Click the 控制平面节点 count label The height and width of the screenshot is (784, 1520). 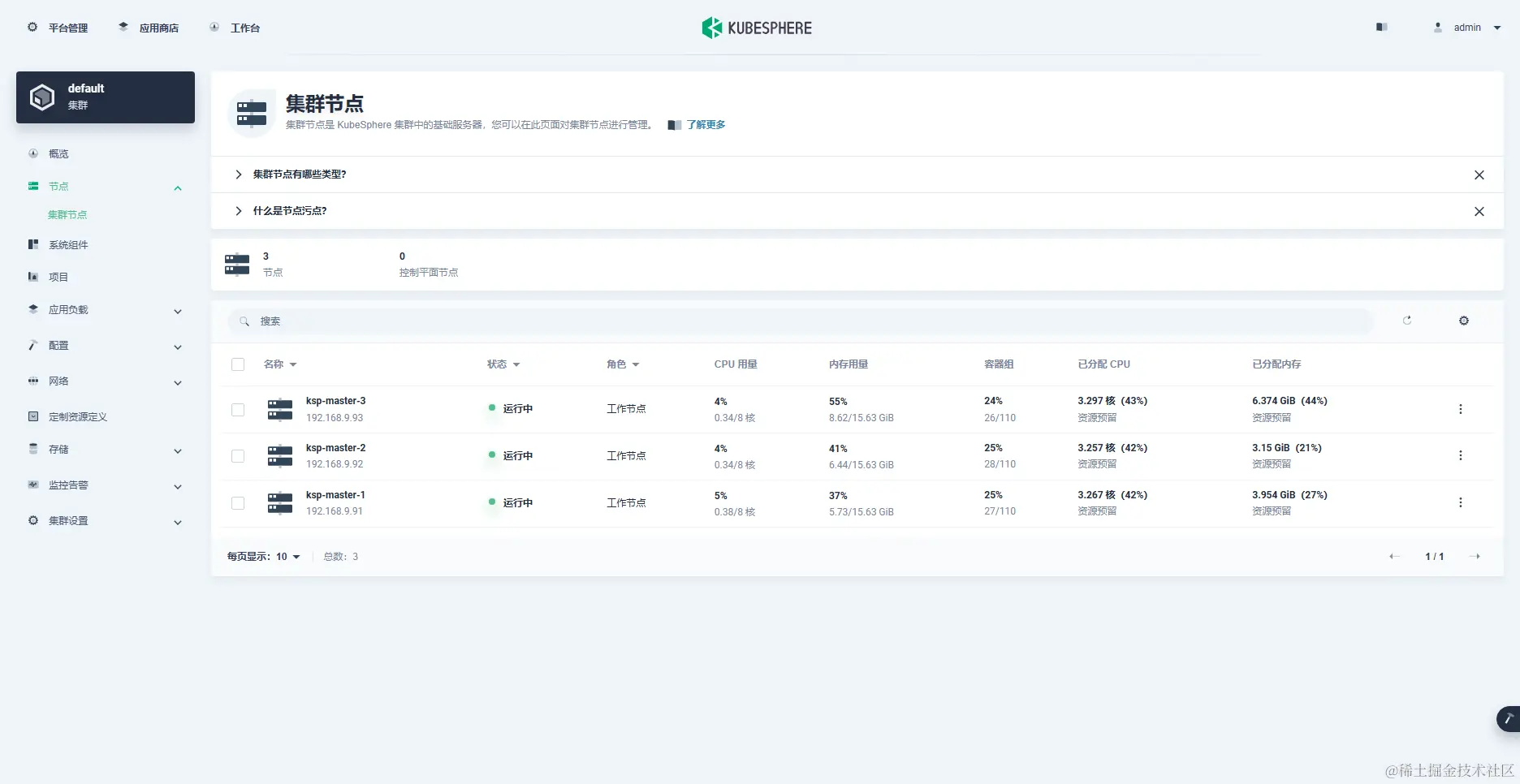(429, 273)
